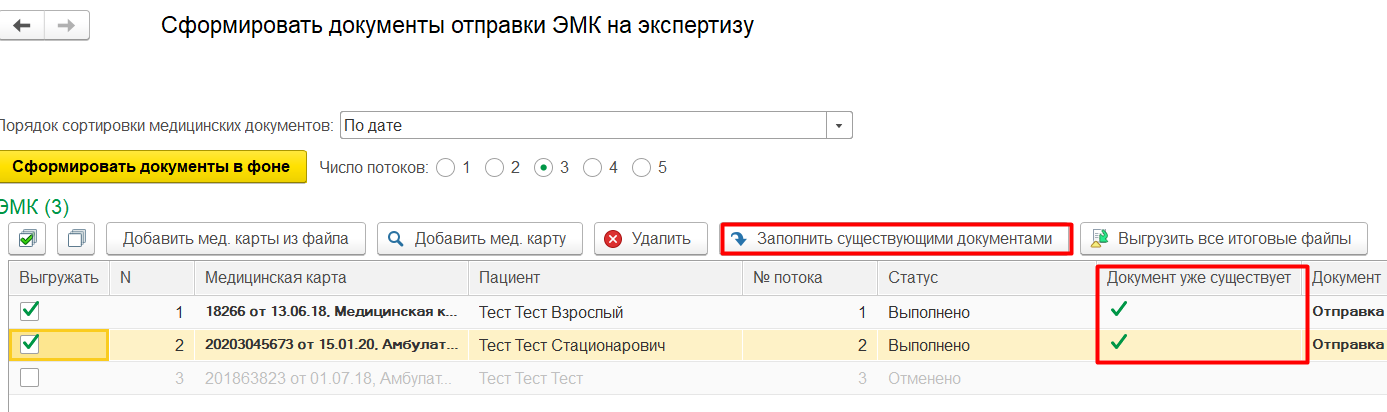Click the По дате sort order field
The image size is (1387, 412).
pyautogui.click(x=582, y=126)
